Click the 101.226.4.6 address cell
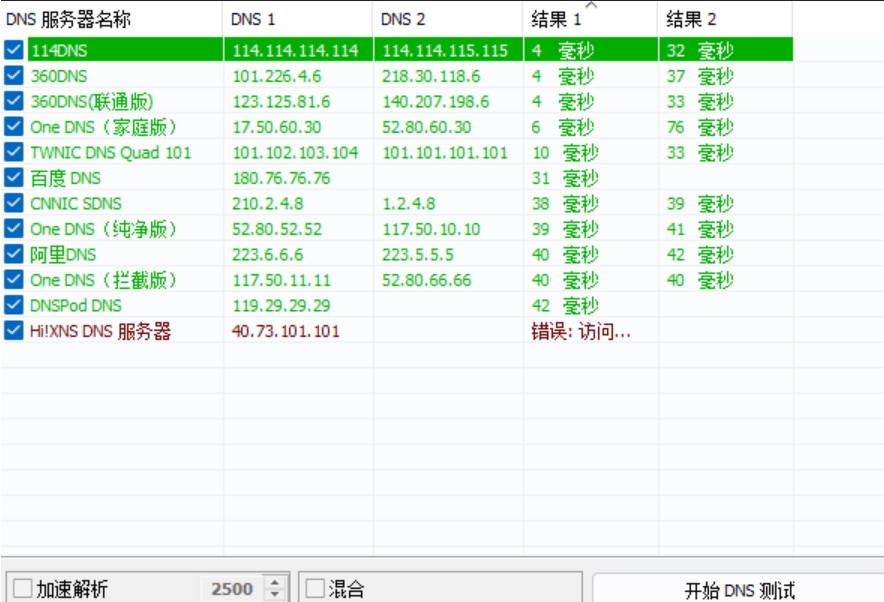This screenshot has width=884, height=602. click(x=298, y=76)
